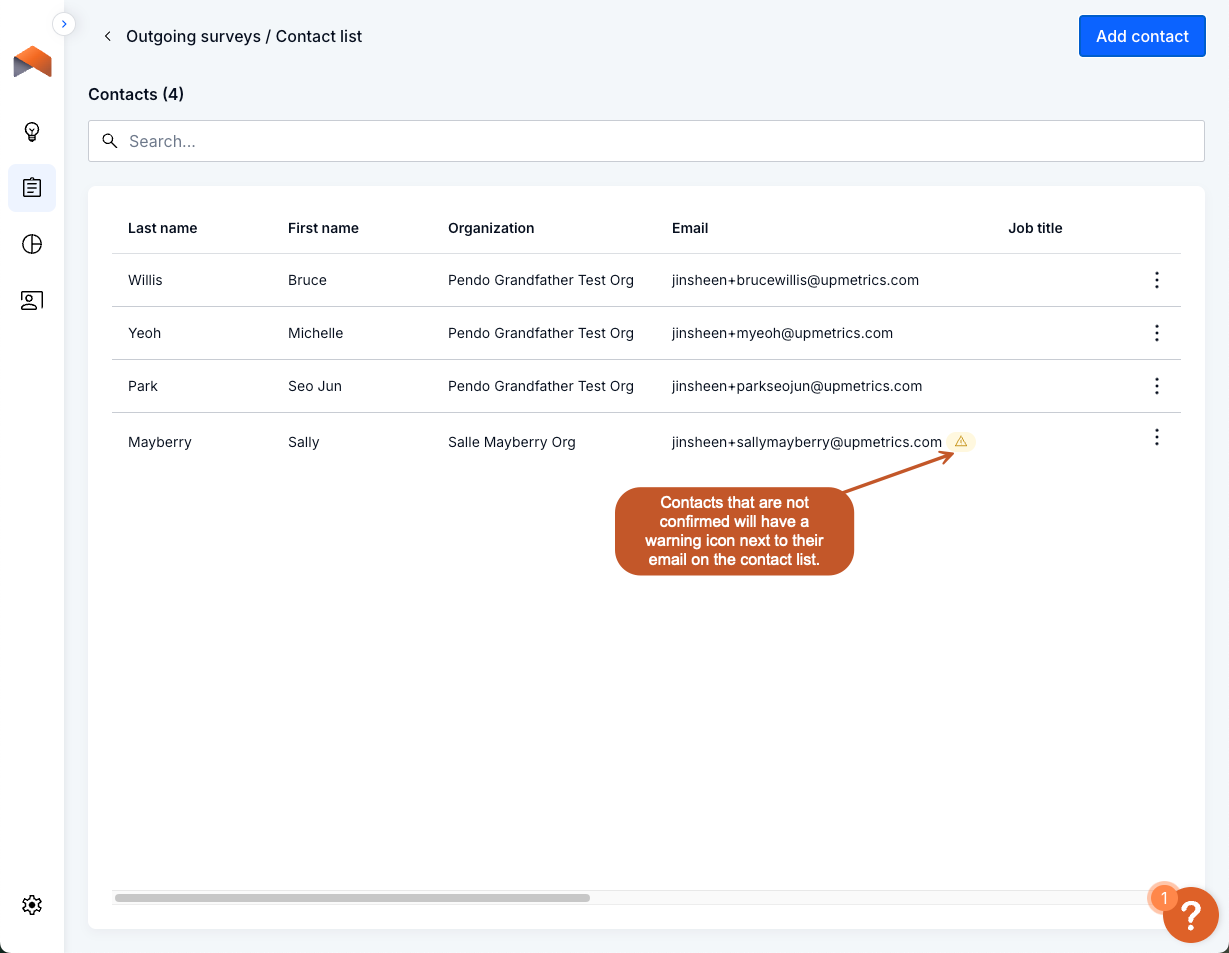The width and height of the screenshot is (1229, 953).
Task: Click the Last name column header
Action: tap(162, 228)
